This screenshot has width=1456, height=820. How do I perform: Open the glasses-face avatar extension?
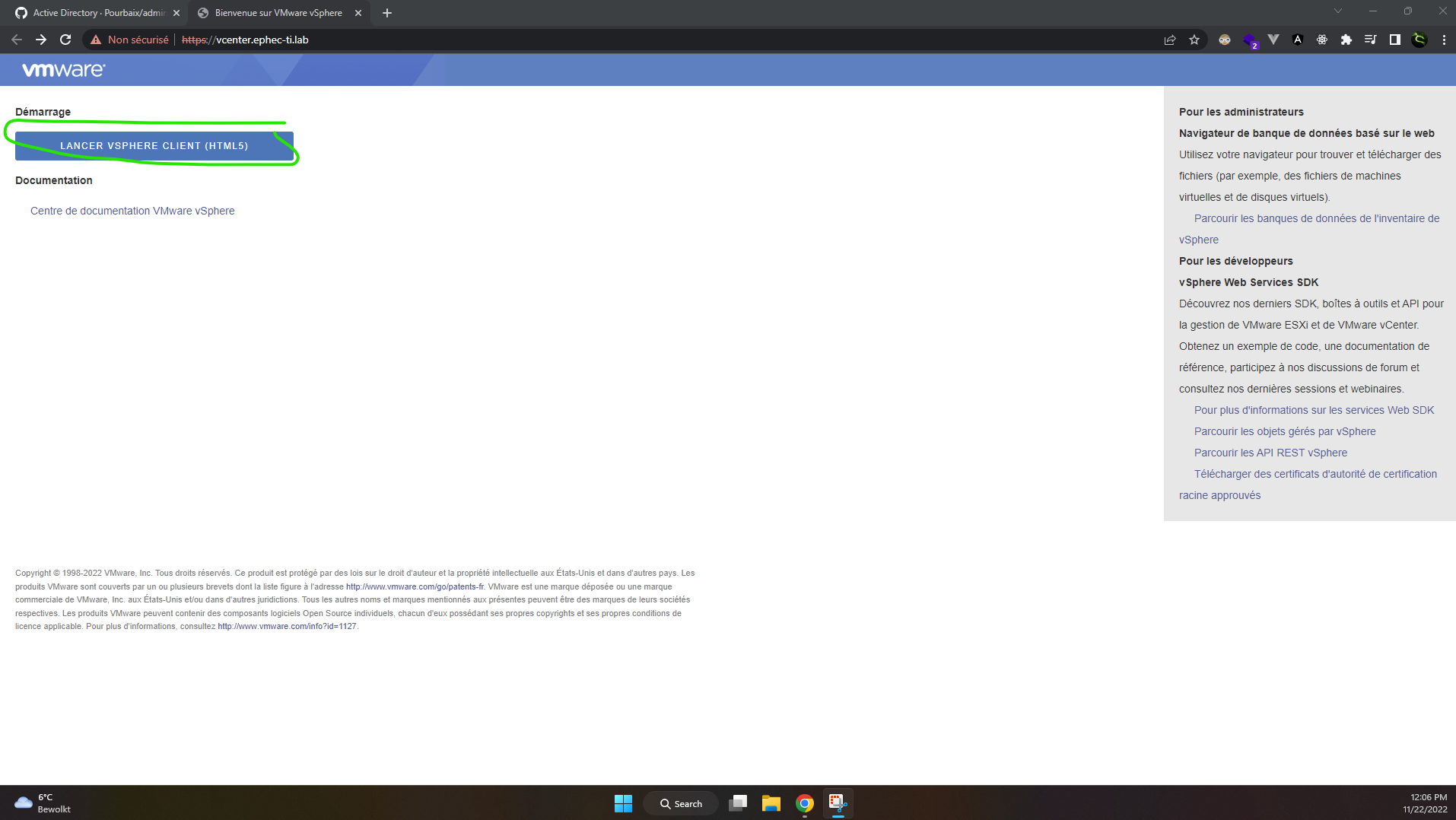point(1225,40)
